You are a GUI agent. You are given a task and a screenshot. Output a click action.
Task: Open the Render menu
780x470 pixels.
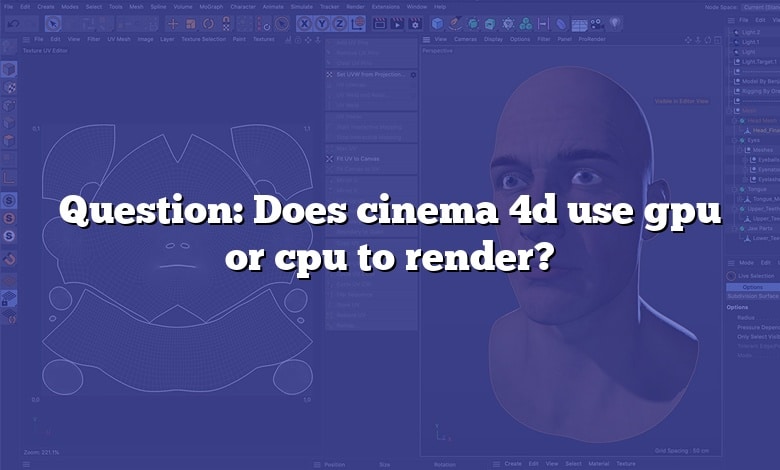click(x=355, y=7)
